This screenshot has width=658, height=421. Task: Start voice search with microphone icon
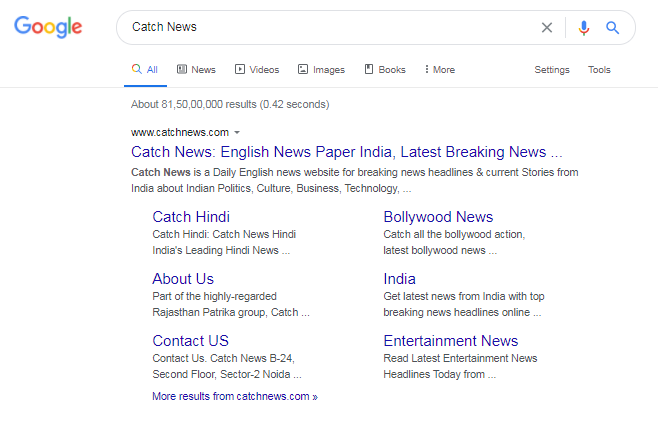(584, 28)
